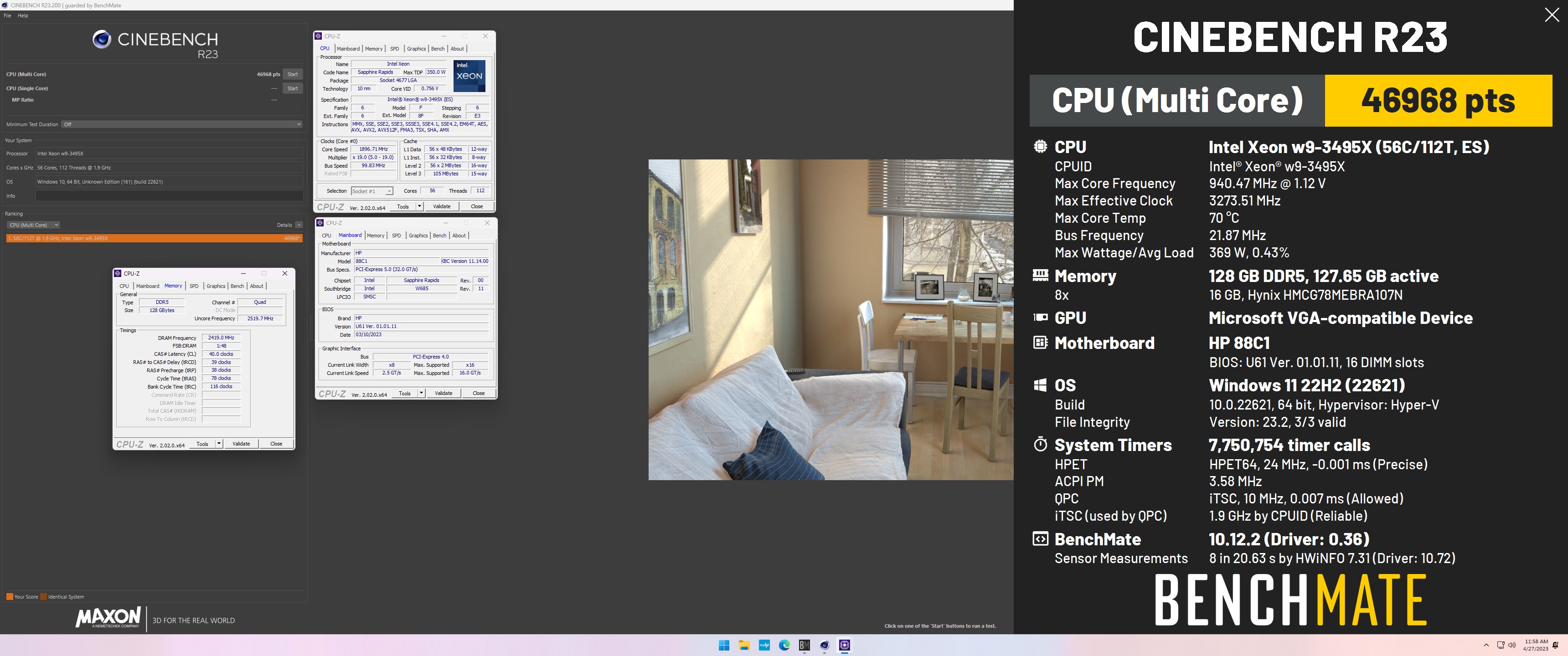Open About tab in Memory CPU-Z window
This screenshot has height=656, width=1568.
tap(257, 286)
